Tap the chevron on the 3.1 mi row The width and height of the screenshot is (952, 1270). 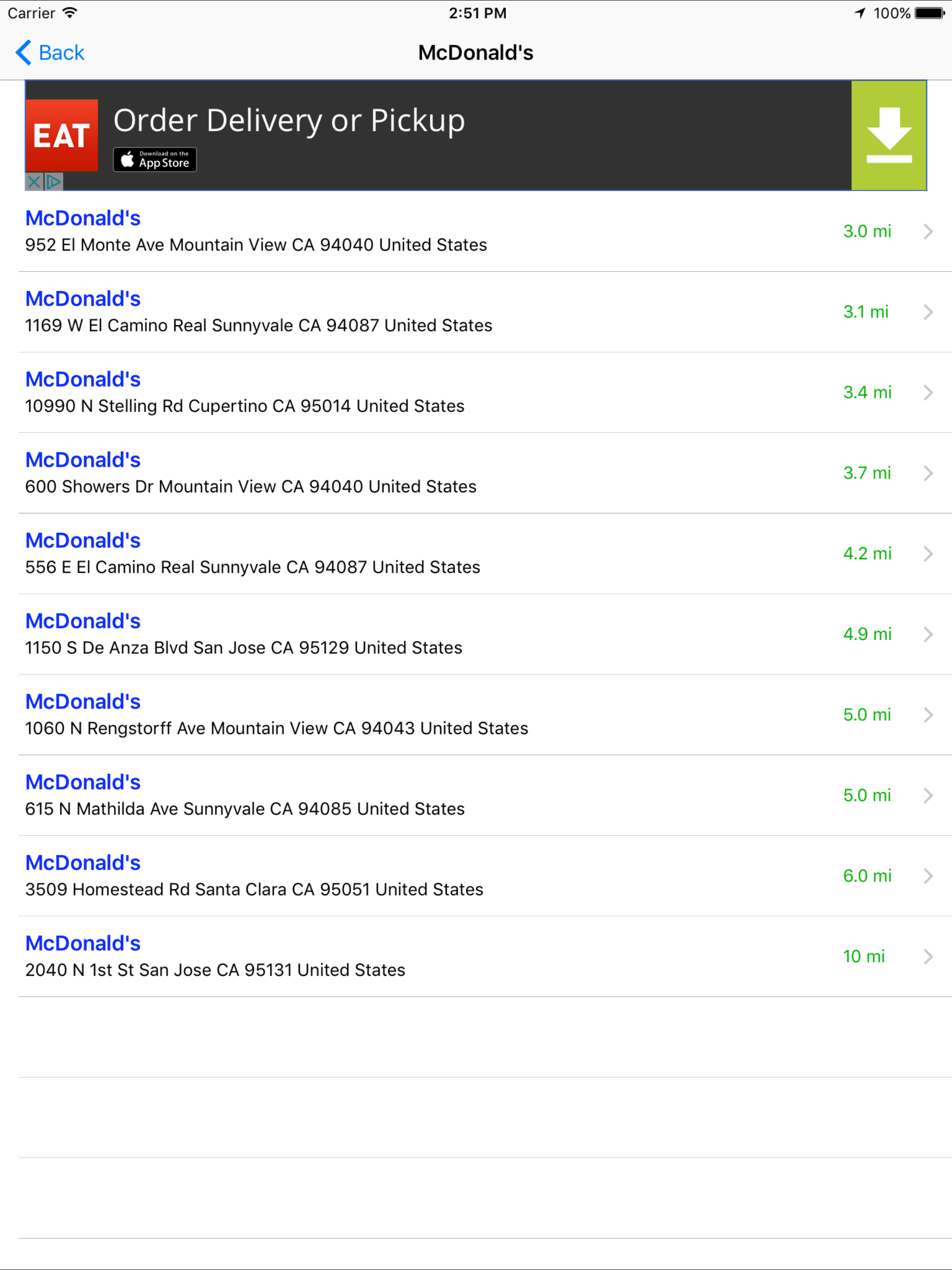pos(928,312)
